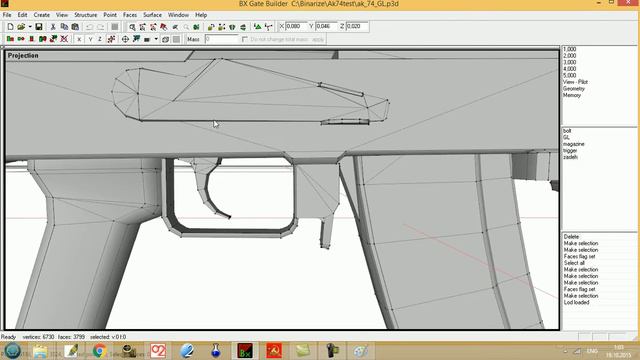Click the Redo arrow icon
The image size is (640, 360).
click(x=100, y=27)
